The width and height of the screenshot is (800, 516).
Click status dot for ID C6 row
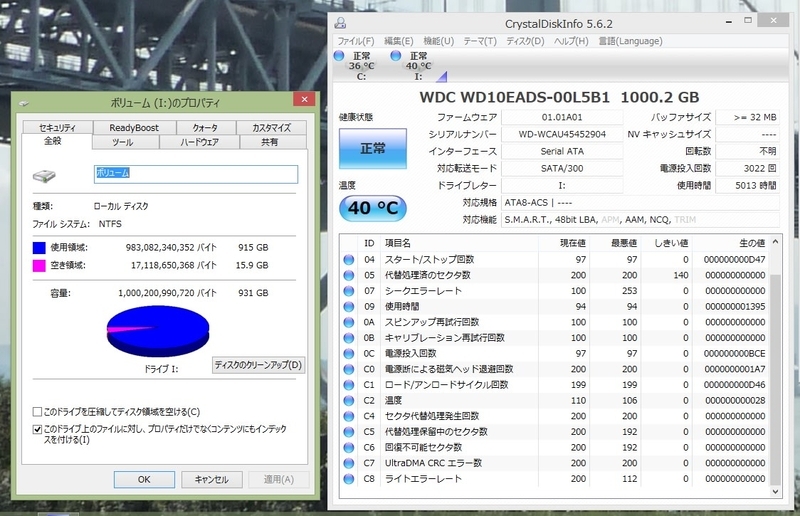349,448
